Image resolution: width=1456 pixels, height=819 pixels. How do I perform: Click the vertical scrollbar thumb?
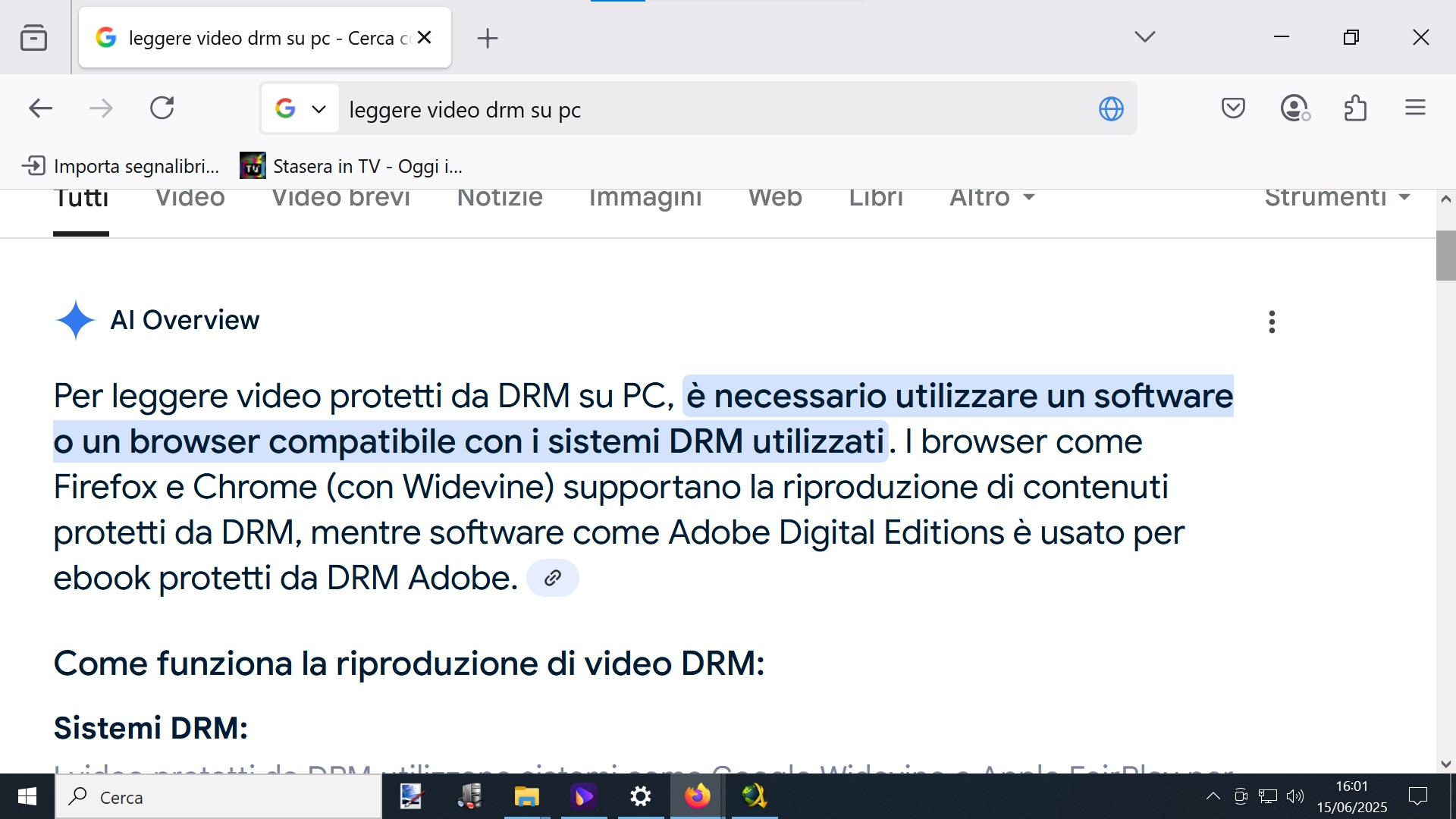click(1445, 256)
